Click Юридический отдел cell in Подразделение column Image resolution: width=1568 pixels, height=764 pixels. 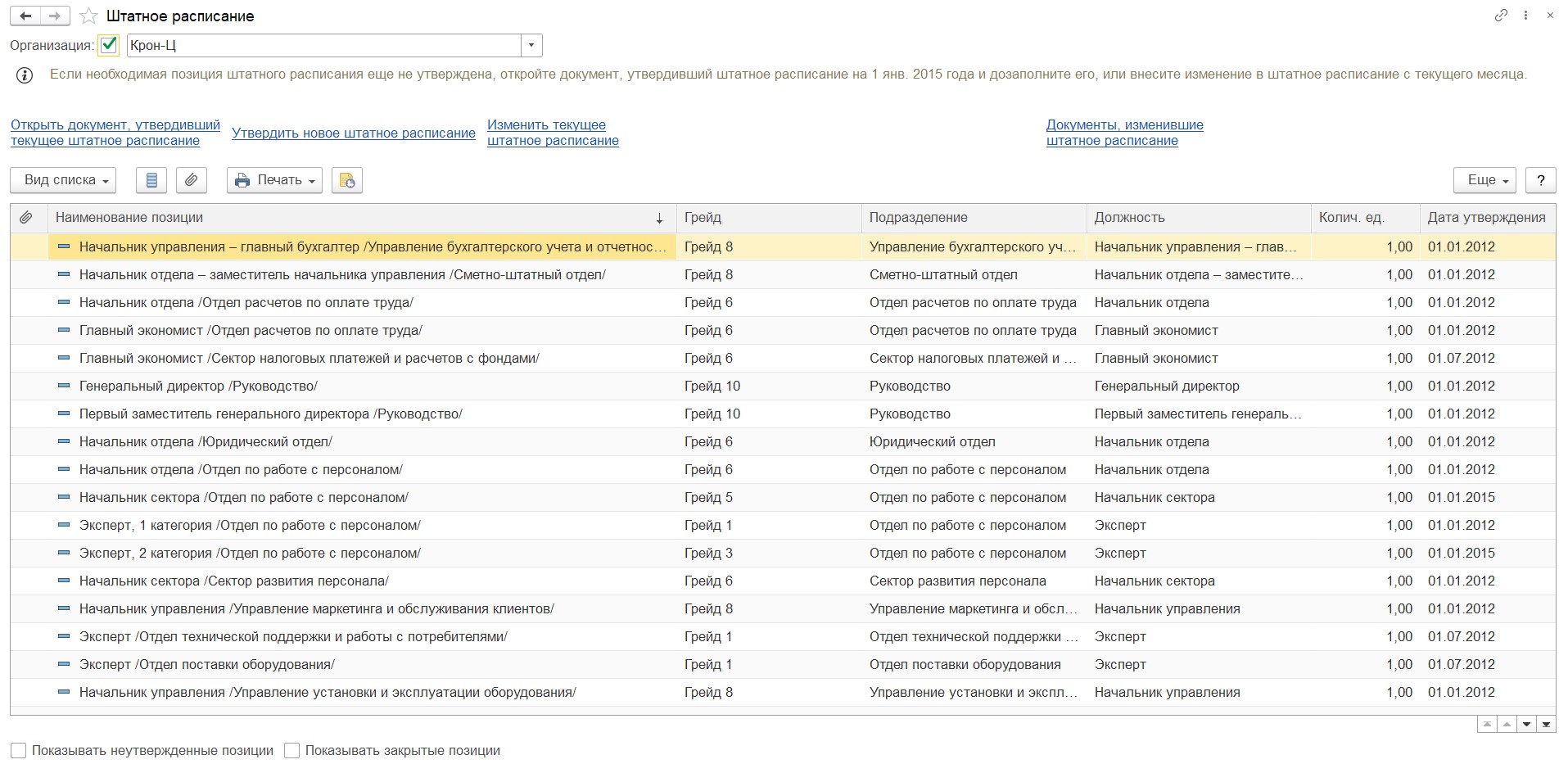tap(974, 441)
